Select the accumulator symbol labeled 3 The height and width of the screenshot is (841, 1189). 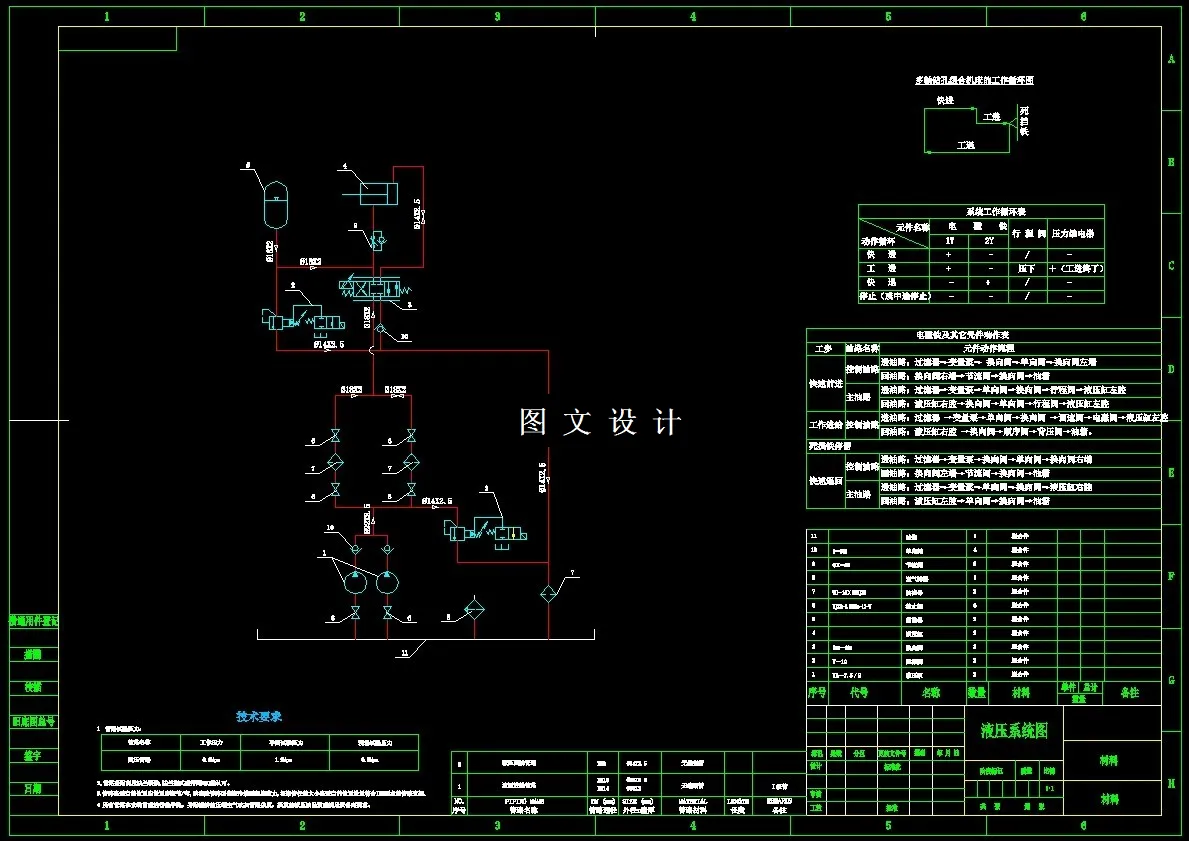tap(275, 205)
